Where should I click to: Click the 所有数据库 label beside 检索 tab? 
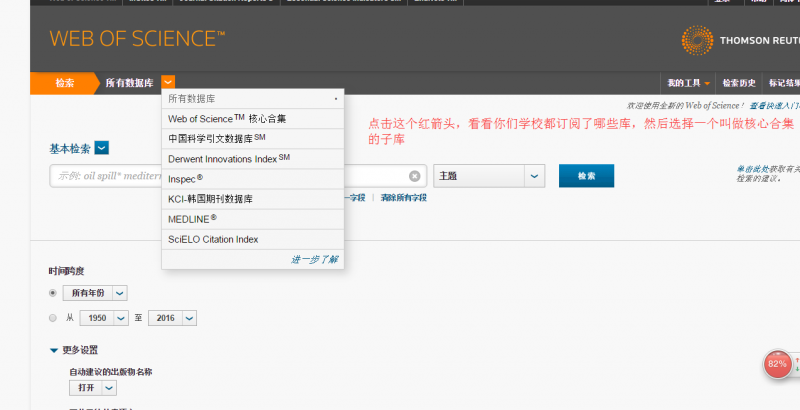(129, 83)
